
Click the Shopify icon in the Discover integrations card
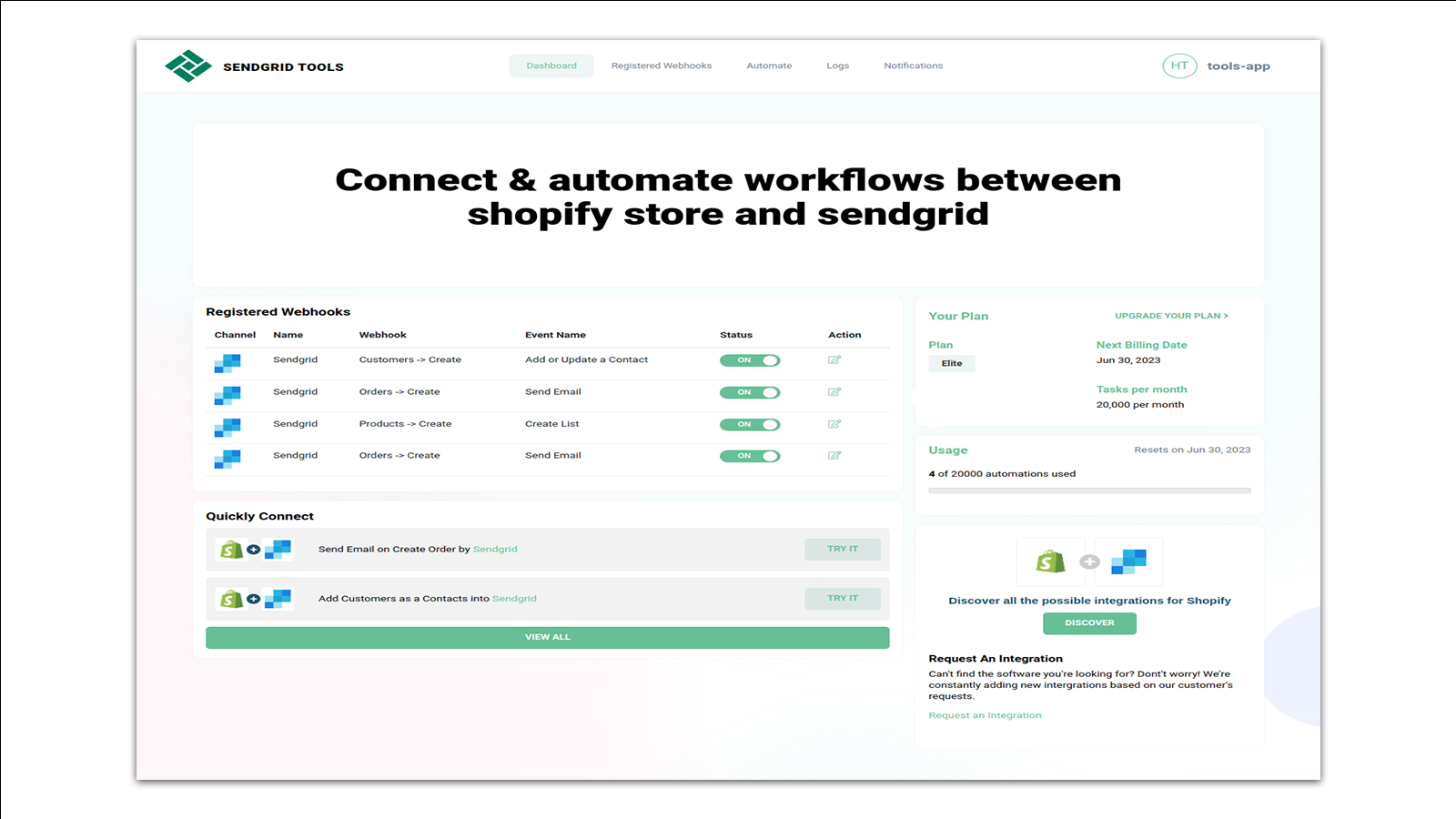click(1051, 561)
